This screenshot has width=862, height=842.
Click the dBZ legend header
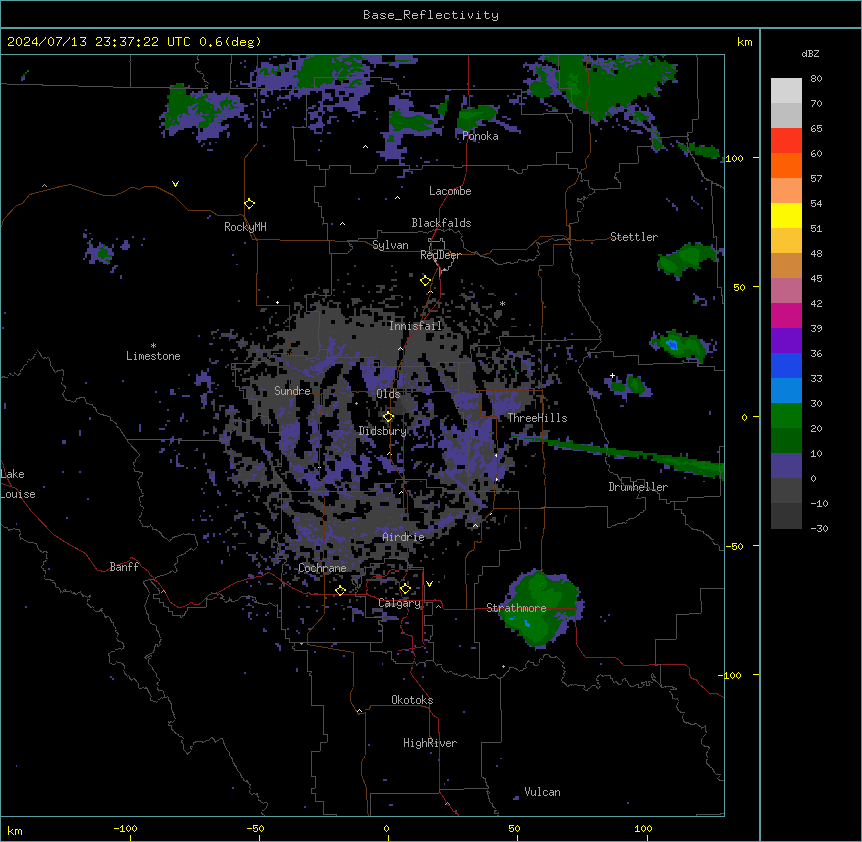click(x=810, y=54)
